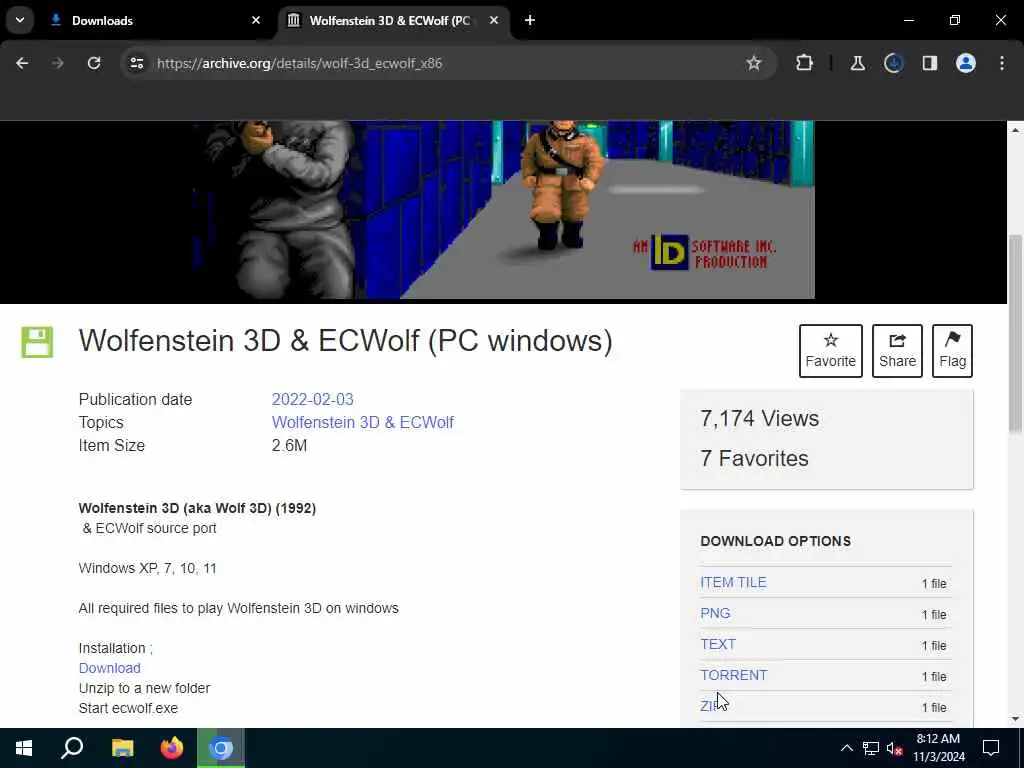Viewport: 1024px width, 768px height.
Task: Go forward to the next page
Action: pos(57,63)
